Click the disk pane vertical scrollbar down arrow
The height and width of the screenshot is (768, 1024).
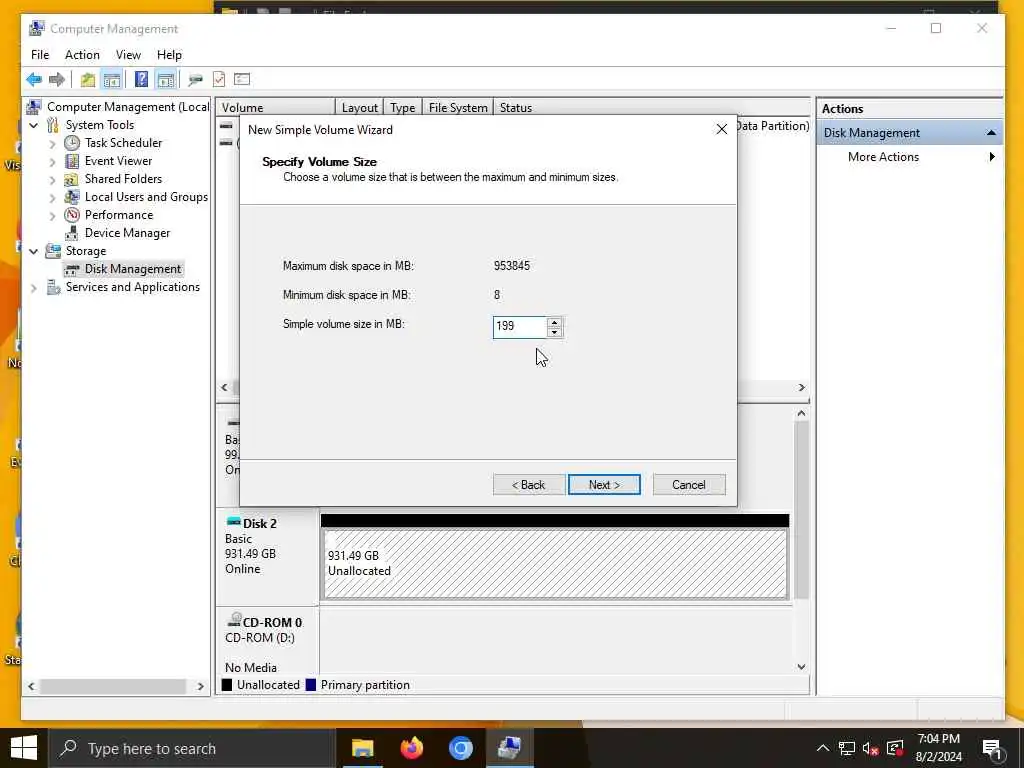point(801,667)
